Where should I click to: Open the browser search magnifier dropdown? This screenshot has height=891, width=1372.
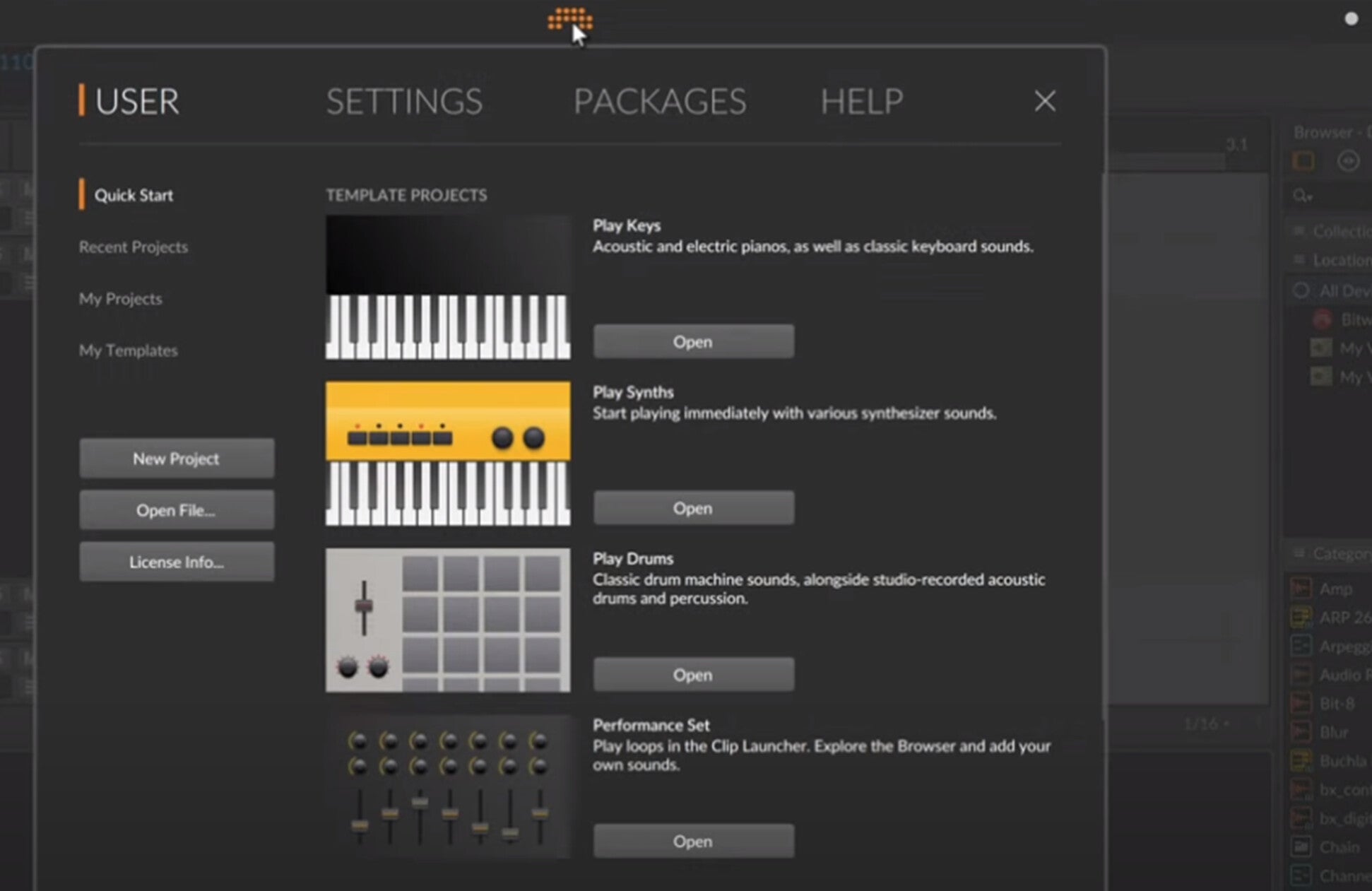[1302, 196]
